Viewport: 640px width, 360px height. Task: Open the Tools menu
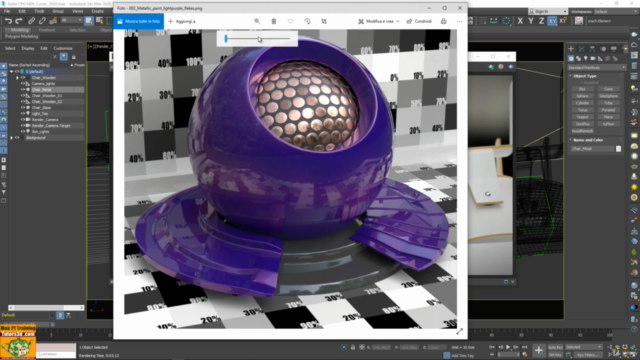pyautogui.click(x=39, y=11)
